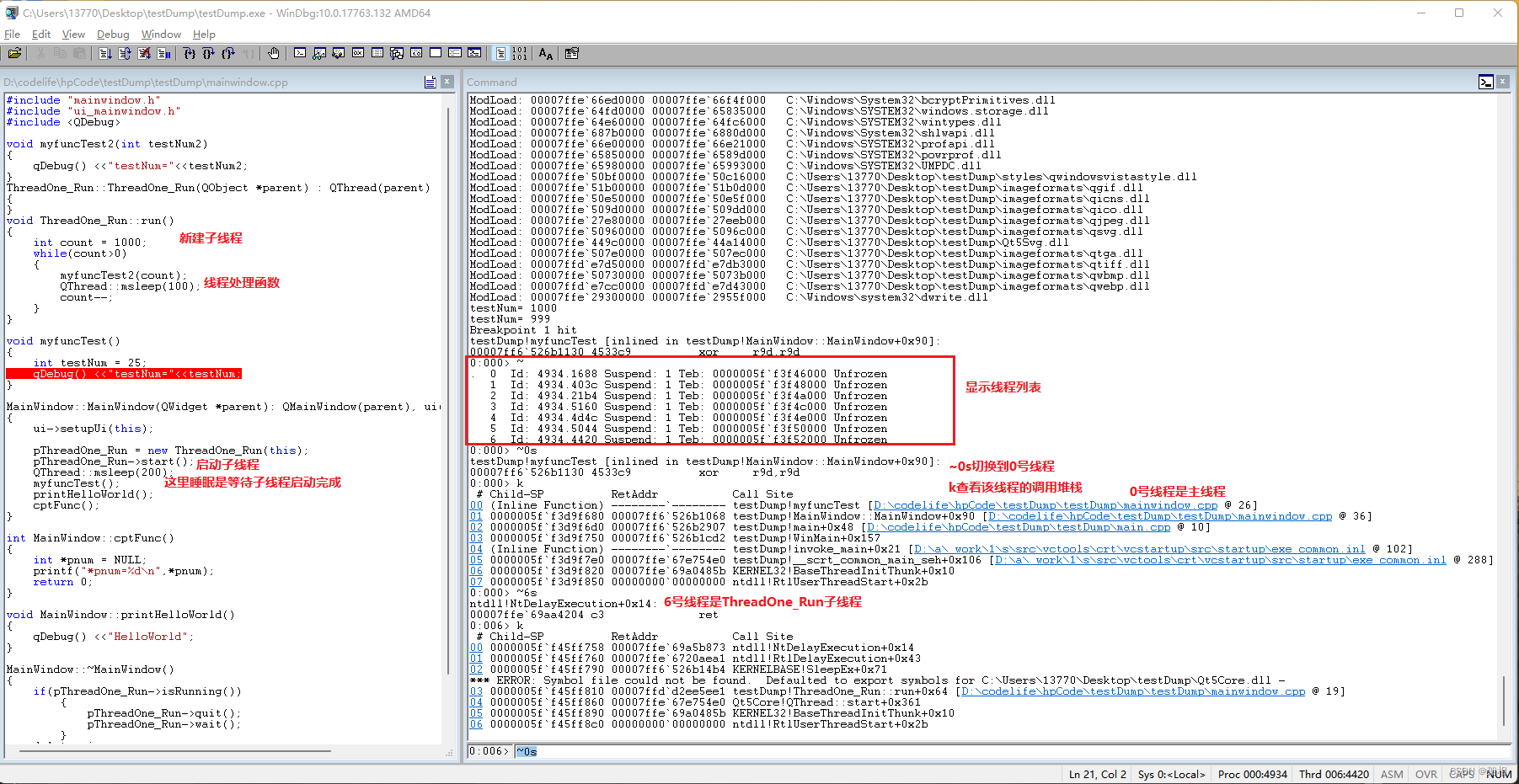
Task: Click frame 01 MainWindow::MainWindow+0x90 link
Action: click(x=476, y=516)
